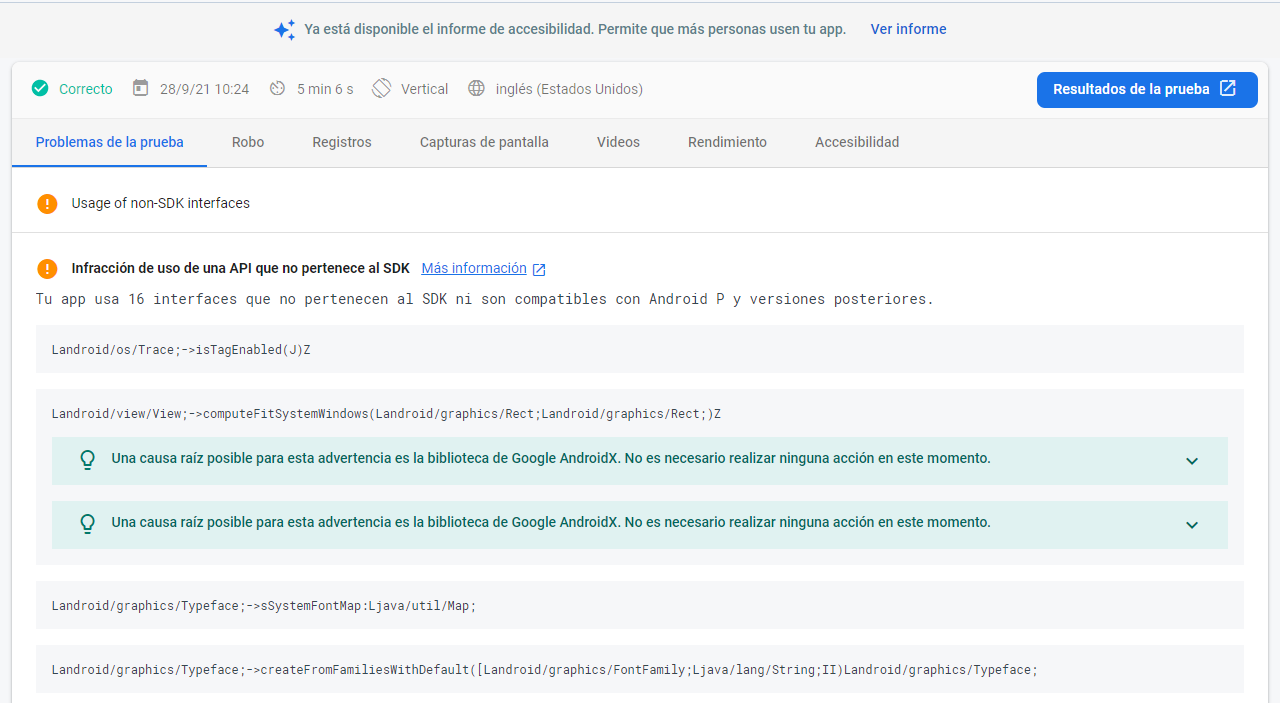Click the sparkle icon in the accessibility banner

pyautogui.click(x=284, y=29)
